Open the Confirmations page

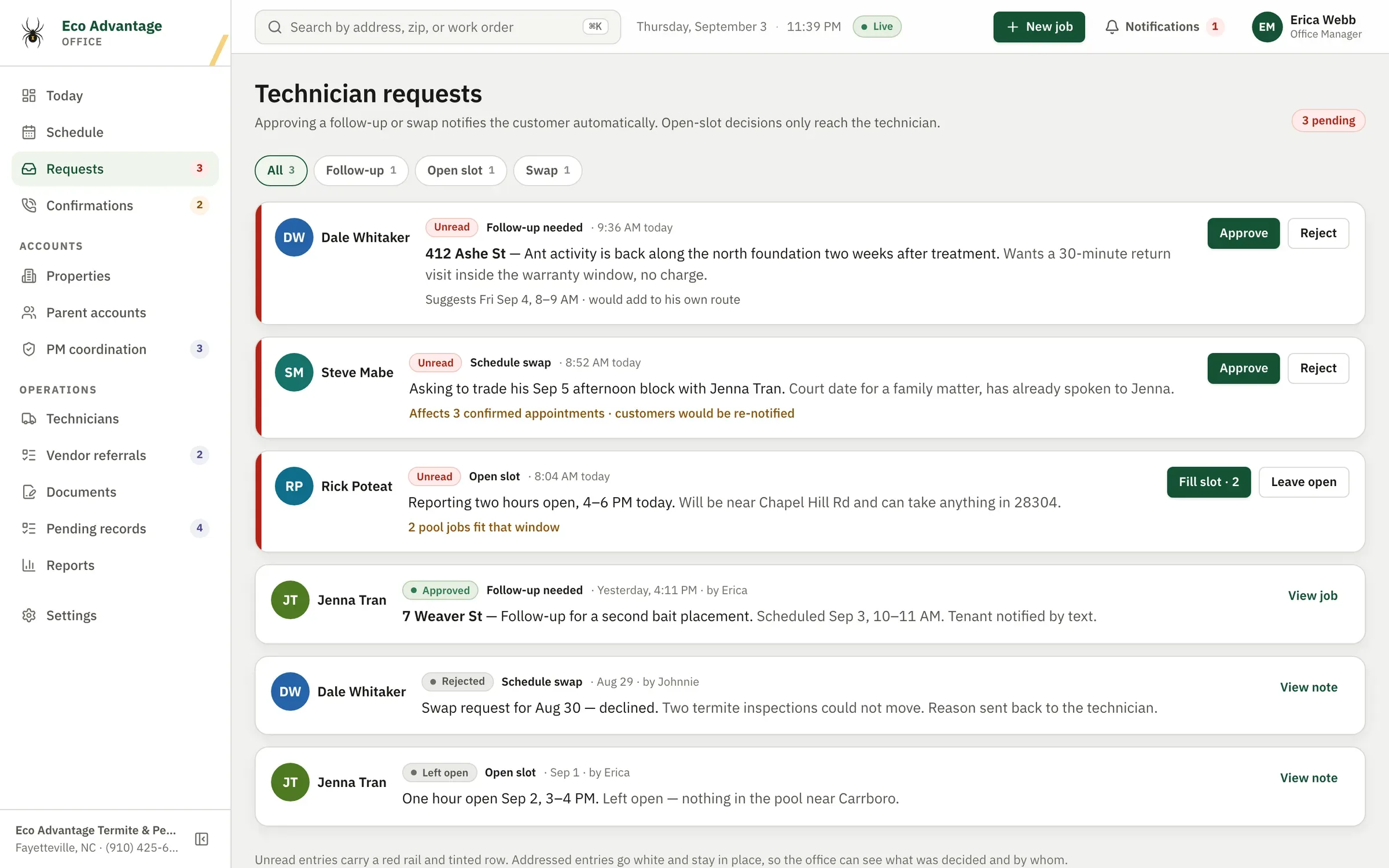coord(115,205)
